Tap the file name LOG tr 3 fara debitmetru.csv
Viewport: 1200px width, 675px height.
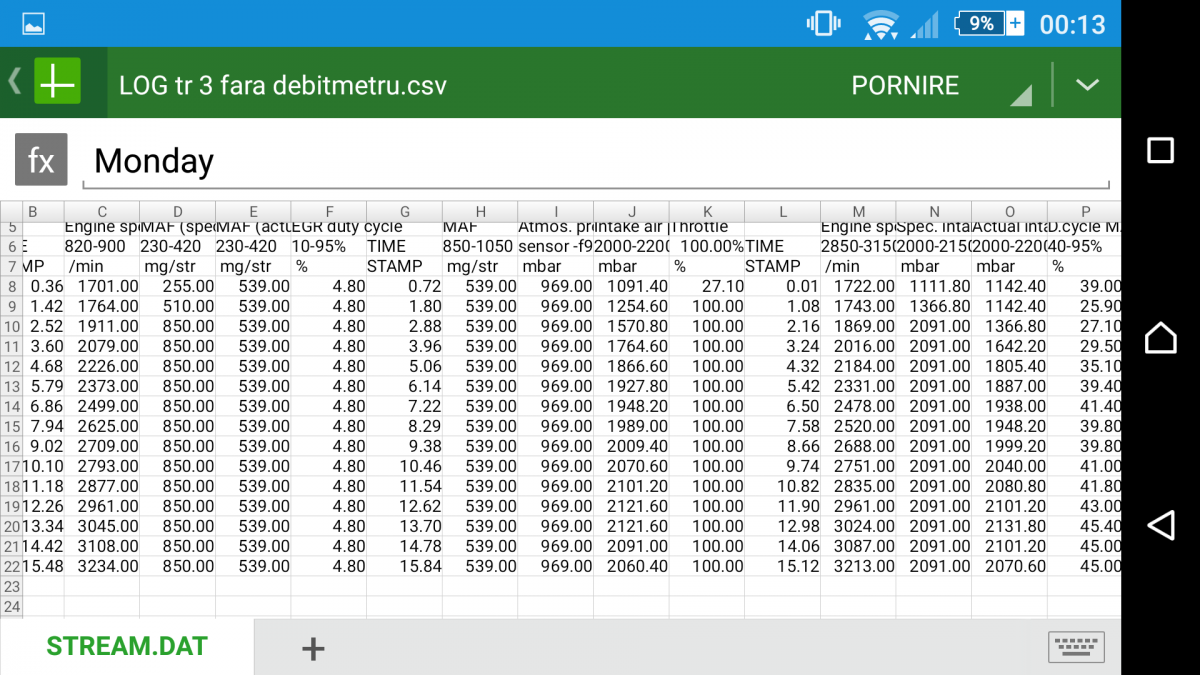point(282,85)
